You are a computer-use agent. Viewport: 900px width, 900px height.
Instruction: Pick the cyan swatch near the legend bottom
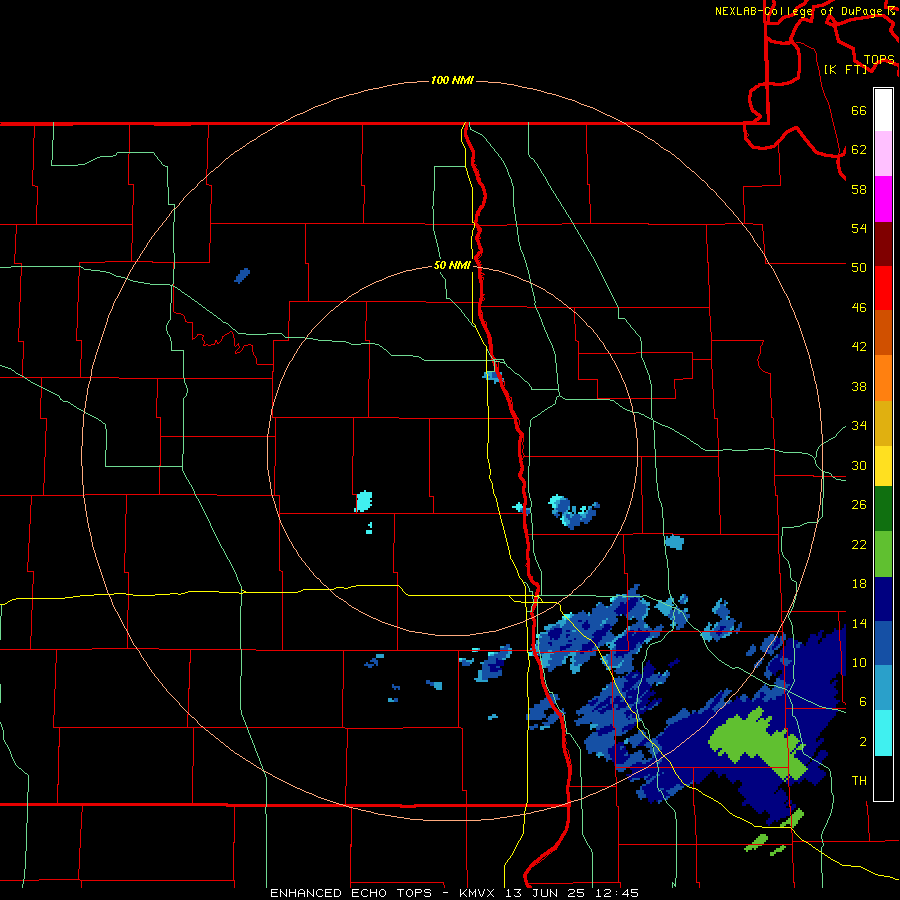click(x=883, y=733)
